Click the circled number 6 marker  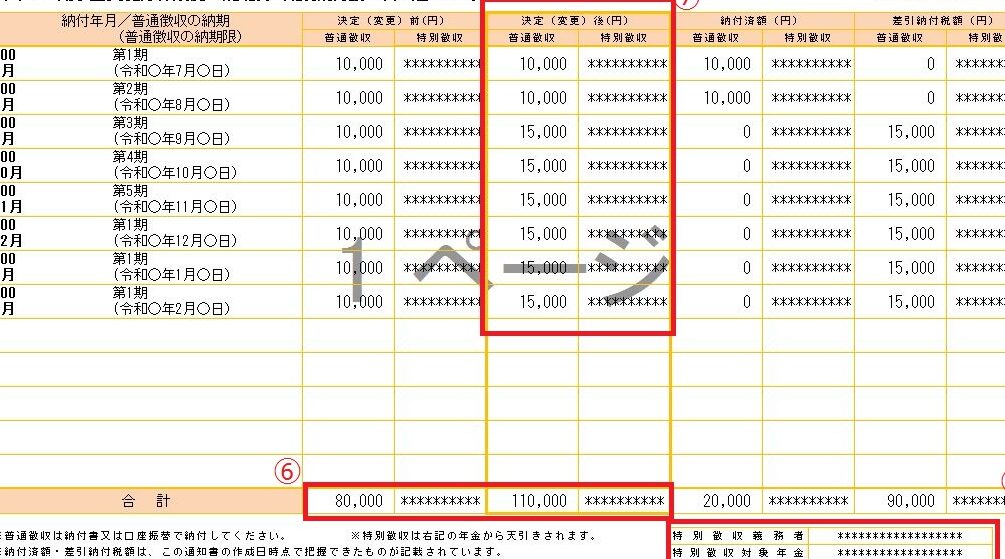pos(288,472)
